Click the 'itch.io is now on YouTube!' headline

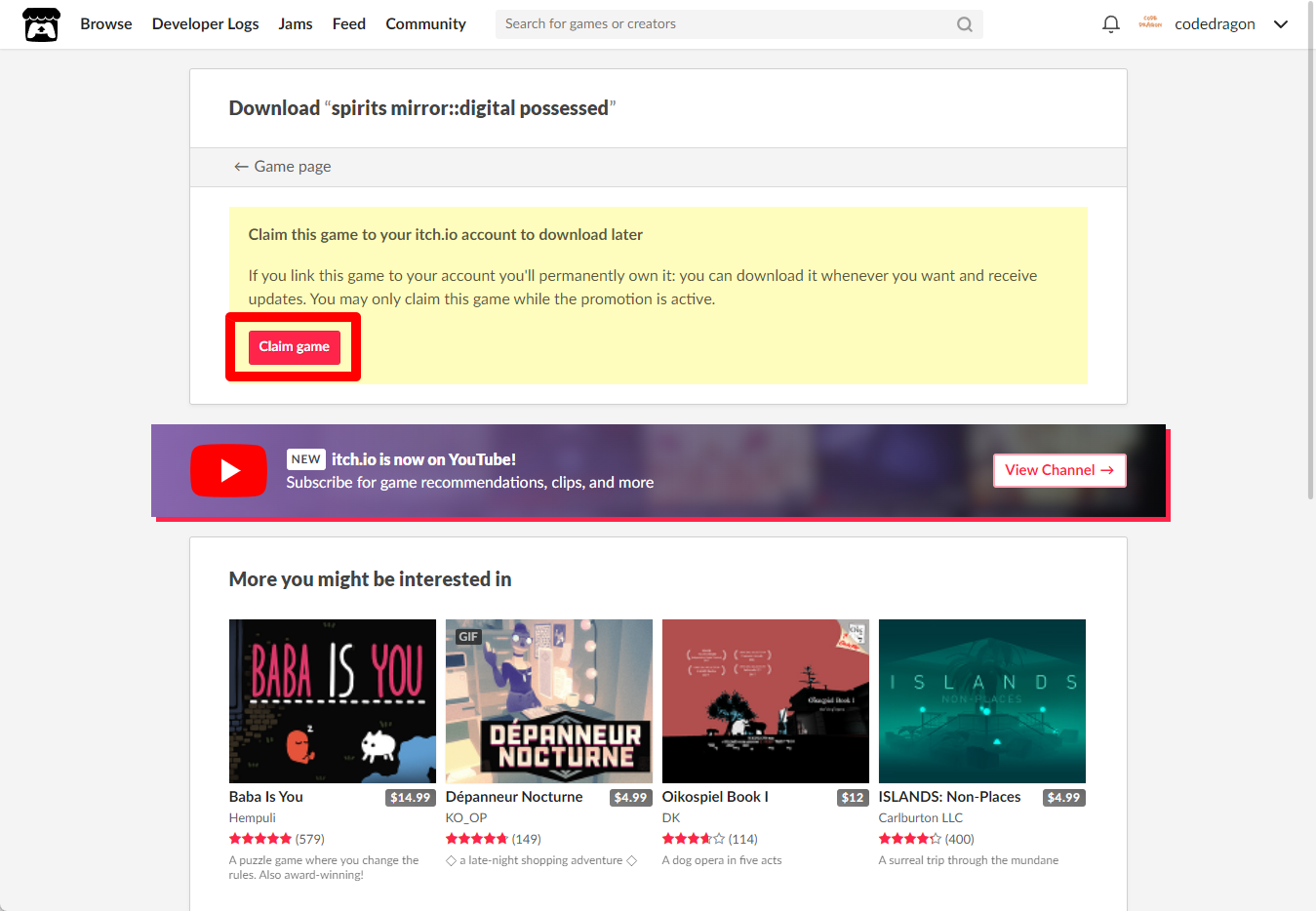[x=423, y=459]
